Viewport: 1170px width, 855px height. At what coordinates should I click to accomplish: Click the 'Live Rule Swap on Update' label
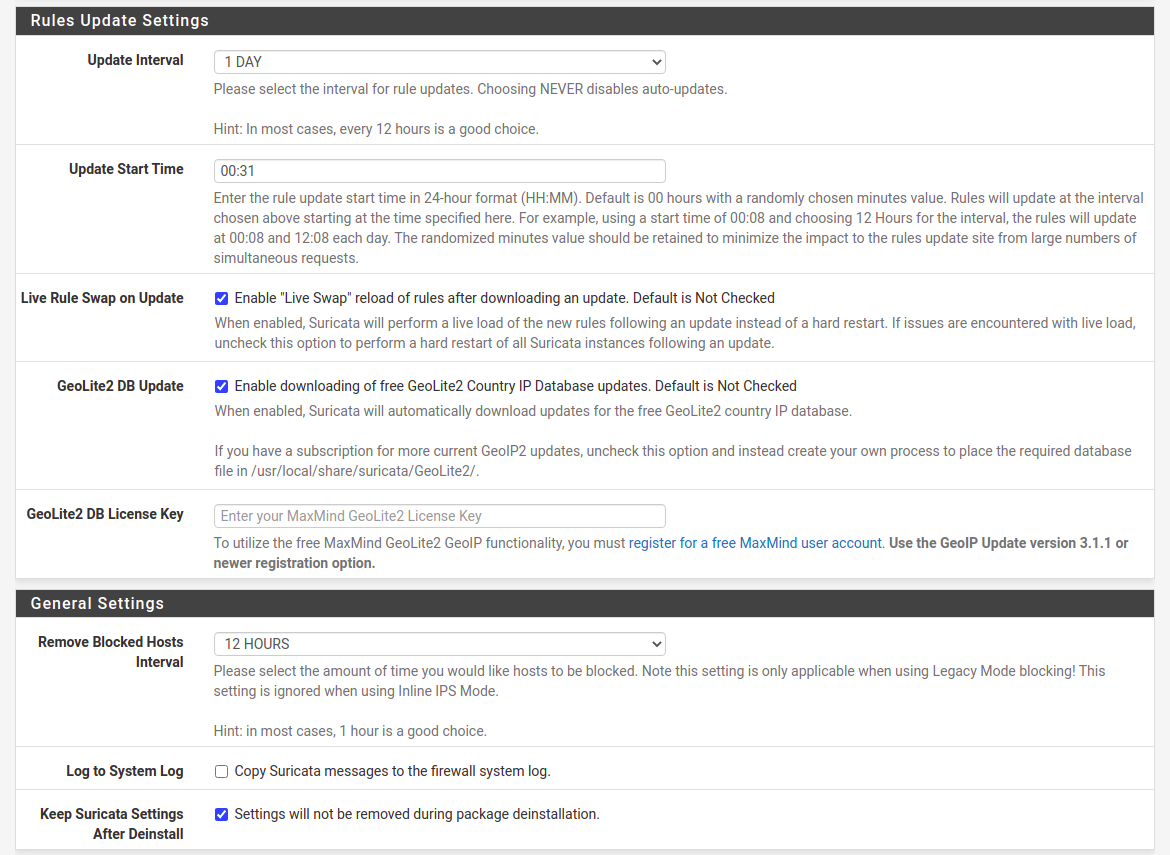tap(102, 298)
